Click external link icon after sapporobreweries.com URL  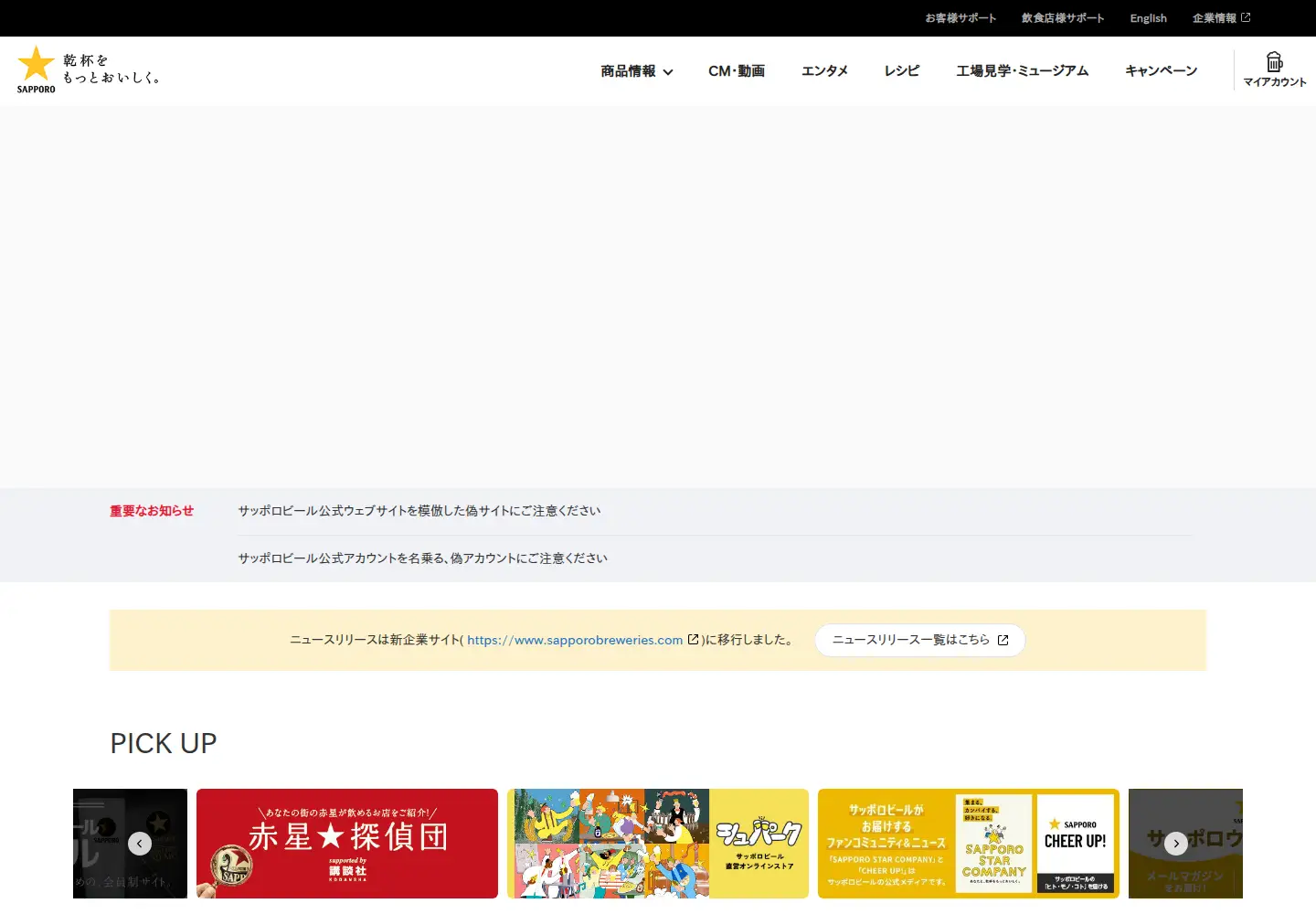tap(693, 640)
